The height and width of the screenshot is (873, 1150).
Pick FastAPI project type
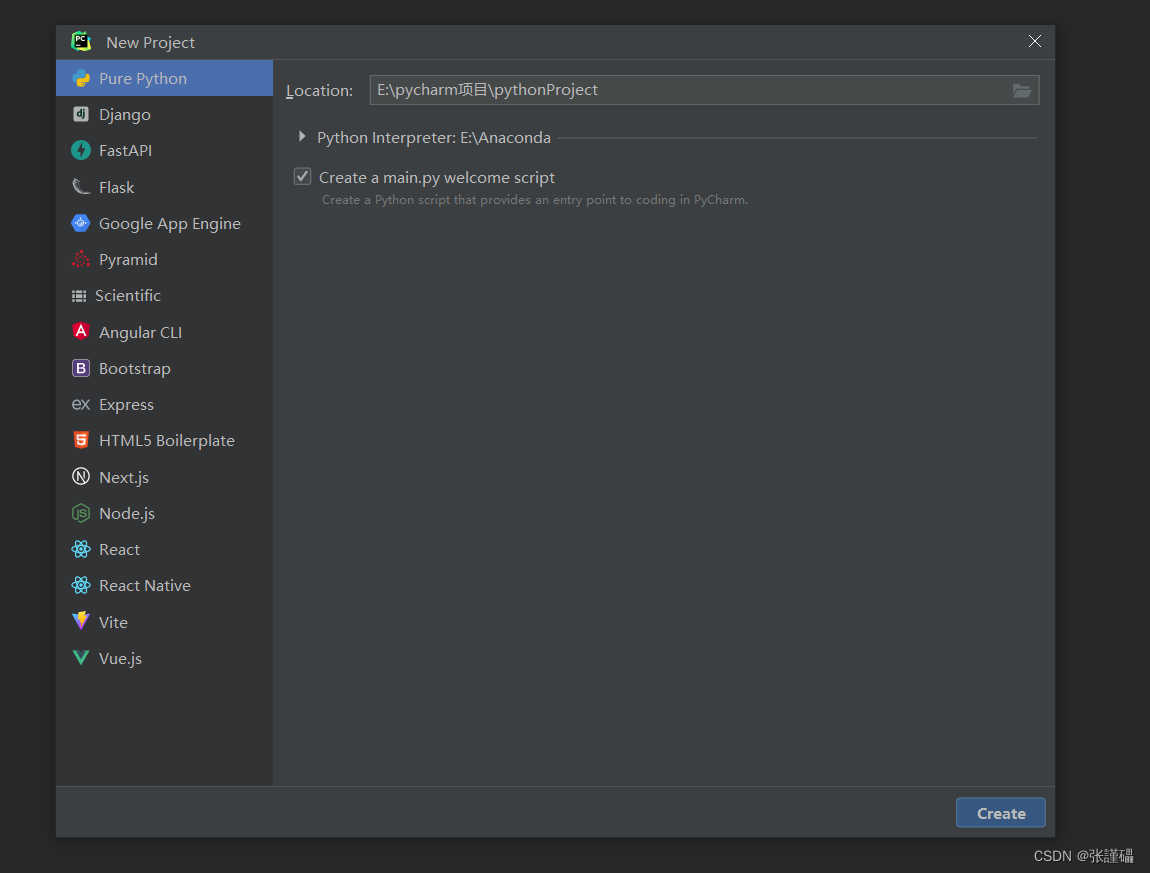[x=164, y=150]
